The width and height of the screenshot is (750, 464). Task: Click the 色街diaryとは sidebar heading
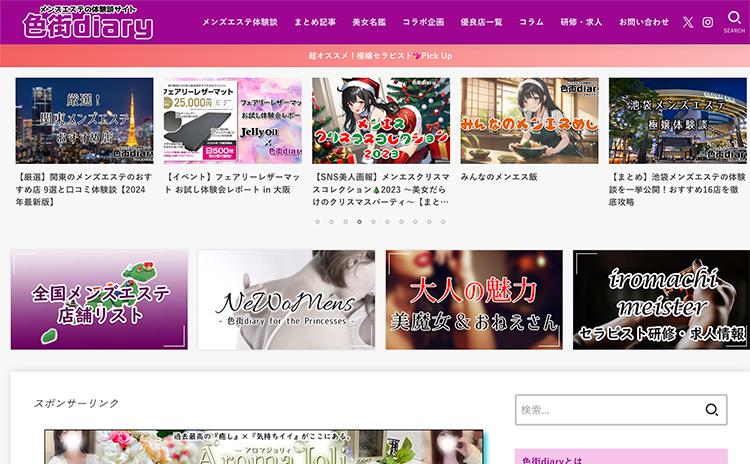coord(552,460)
